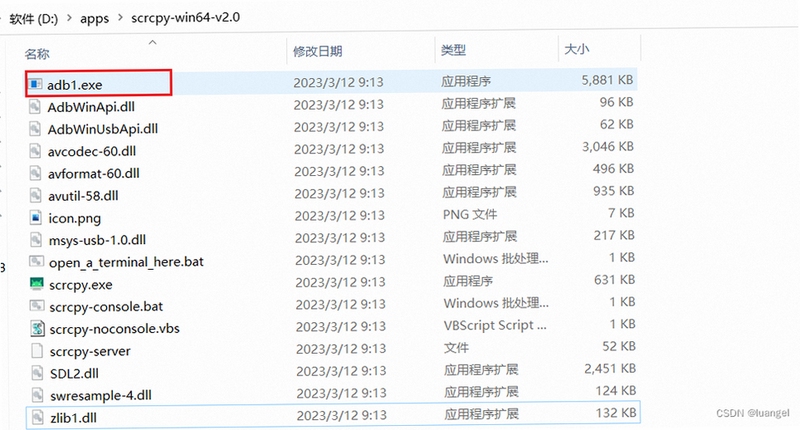Click the swresample-4.dll file icon
Screen dimensions: 800x430
[37, 395]
